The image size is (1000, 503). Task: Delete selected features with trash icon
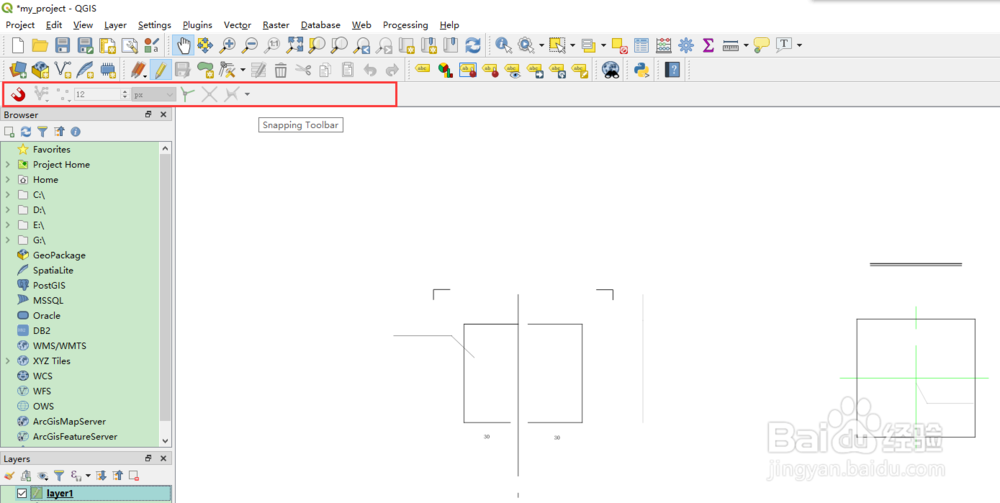coord(281,69)
